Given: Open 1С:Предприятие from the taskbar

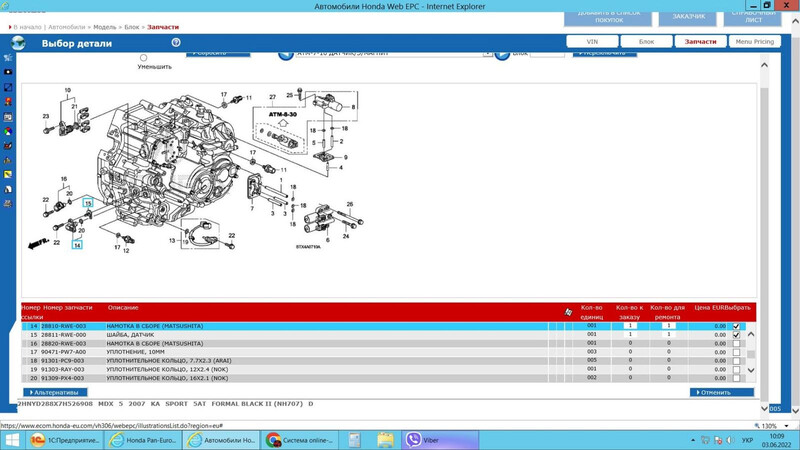Looking at the screenshot, I should (x=64, y=440).
